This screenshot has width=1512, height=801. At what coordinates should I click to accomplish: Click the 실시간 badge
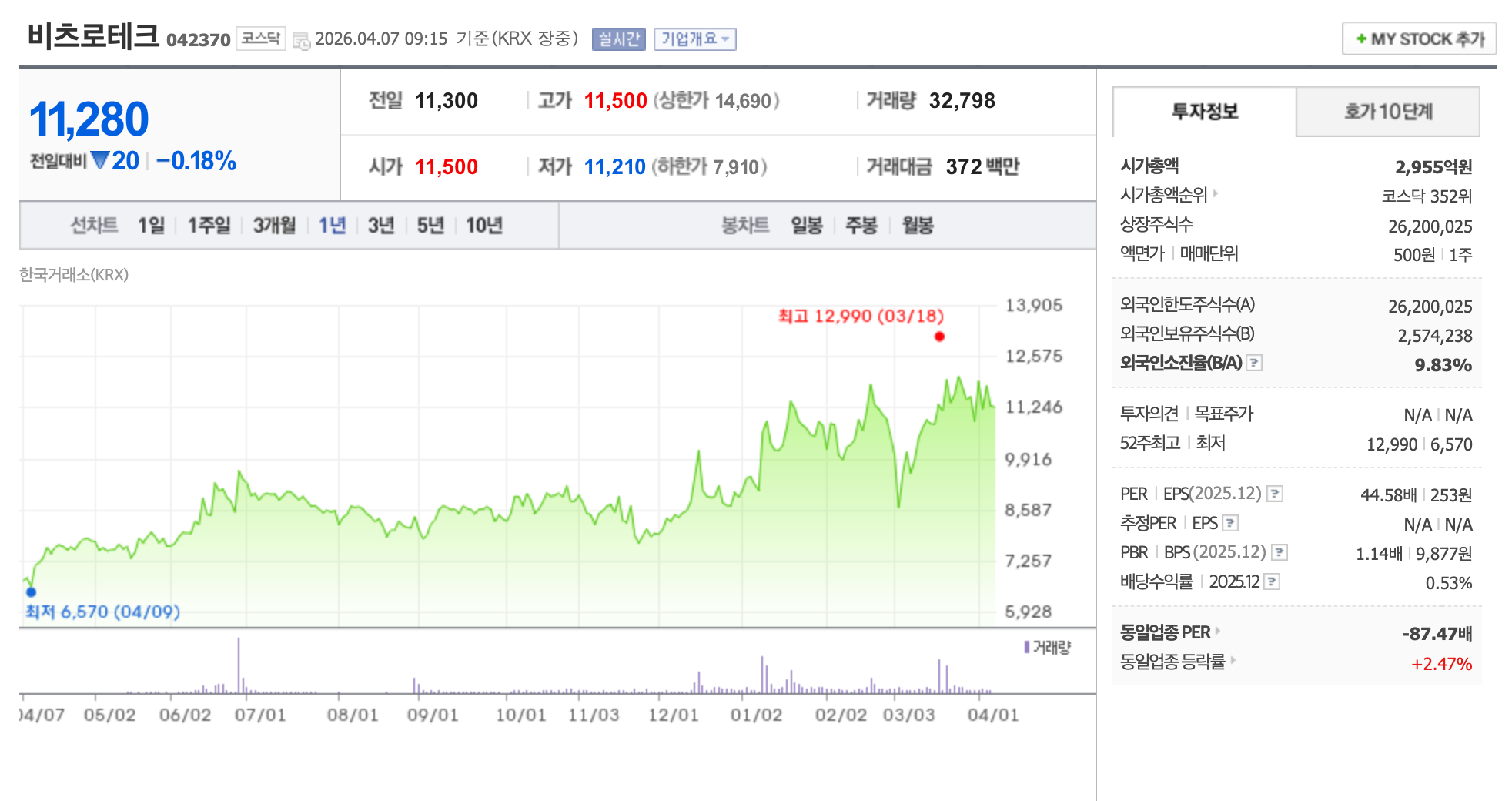point(619,39)
